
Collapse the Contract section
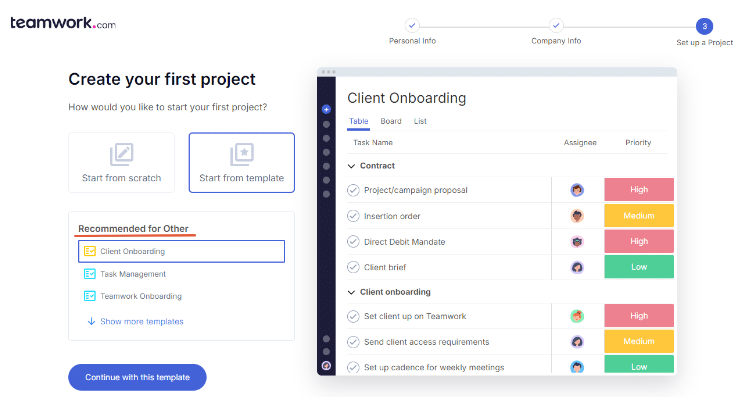pos(351,166)
